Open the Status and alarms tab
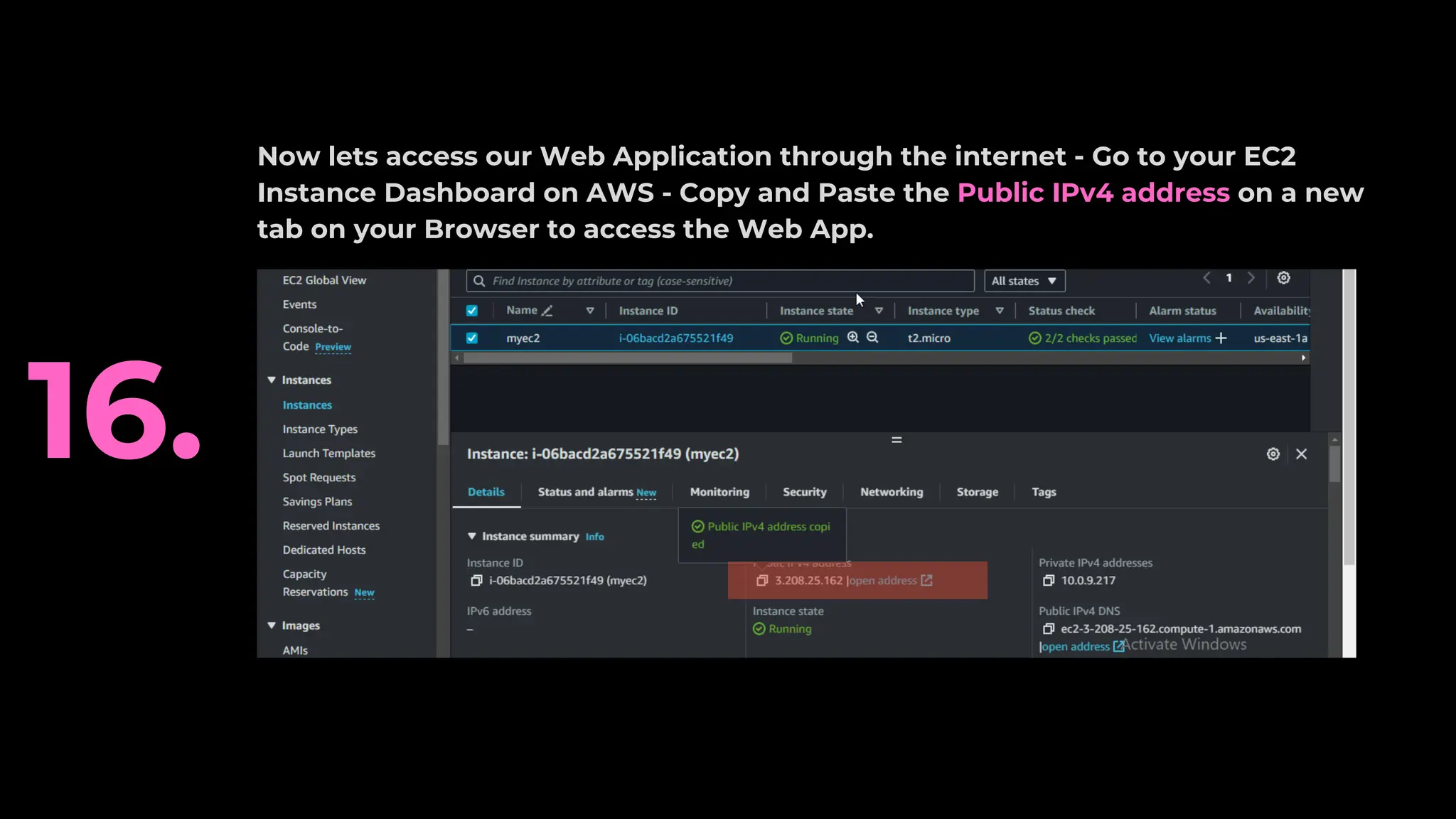The height and width of the screenshot is (819, 1456). pos(597,492)
